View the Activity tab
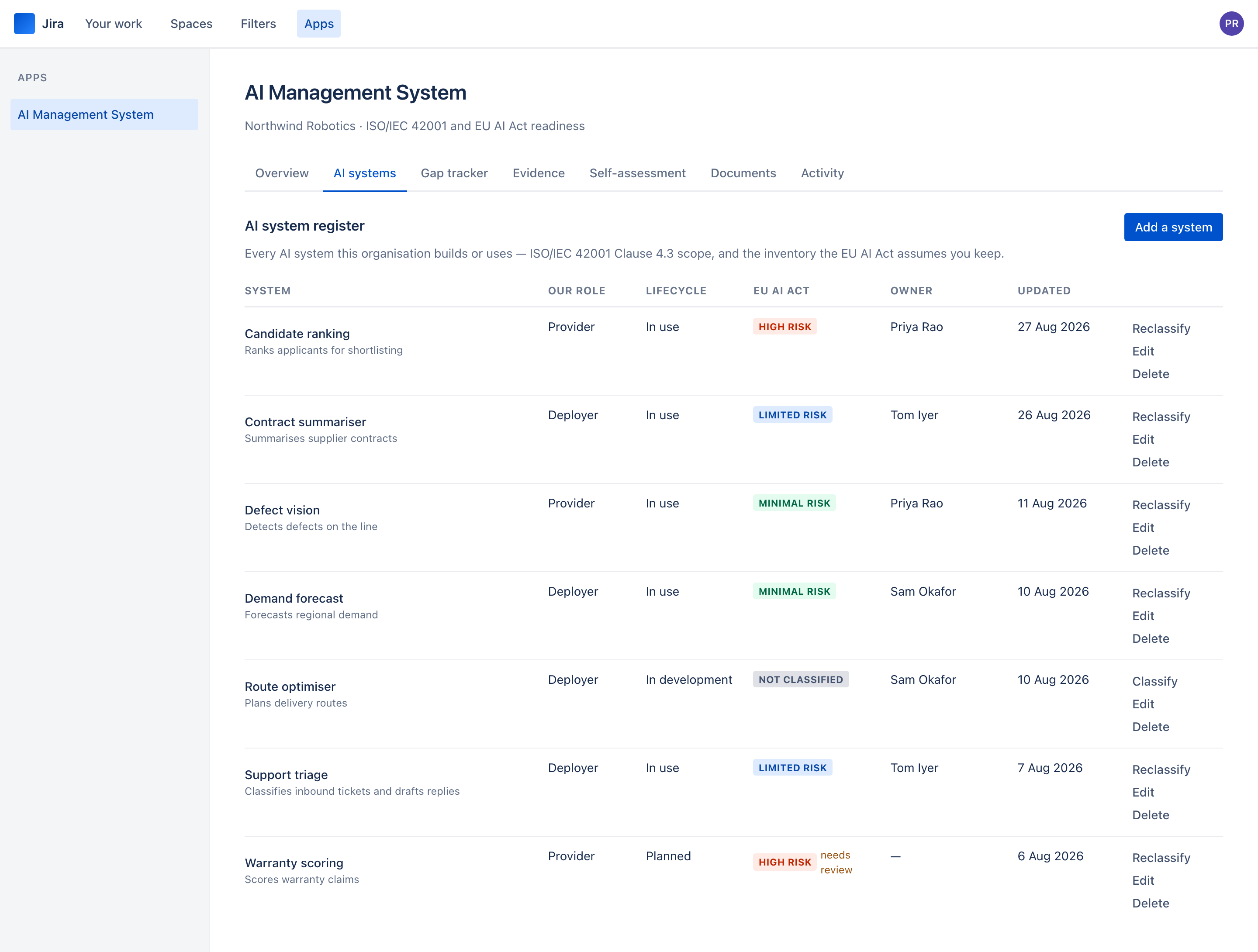 [x=823, y=173]
